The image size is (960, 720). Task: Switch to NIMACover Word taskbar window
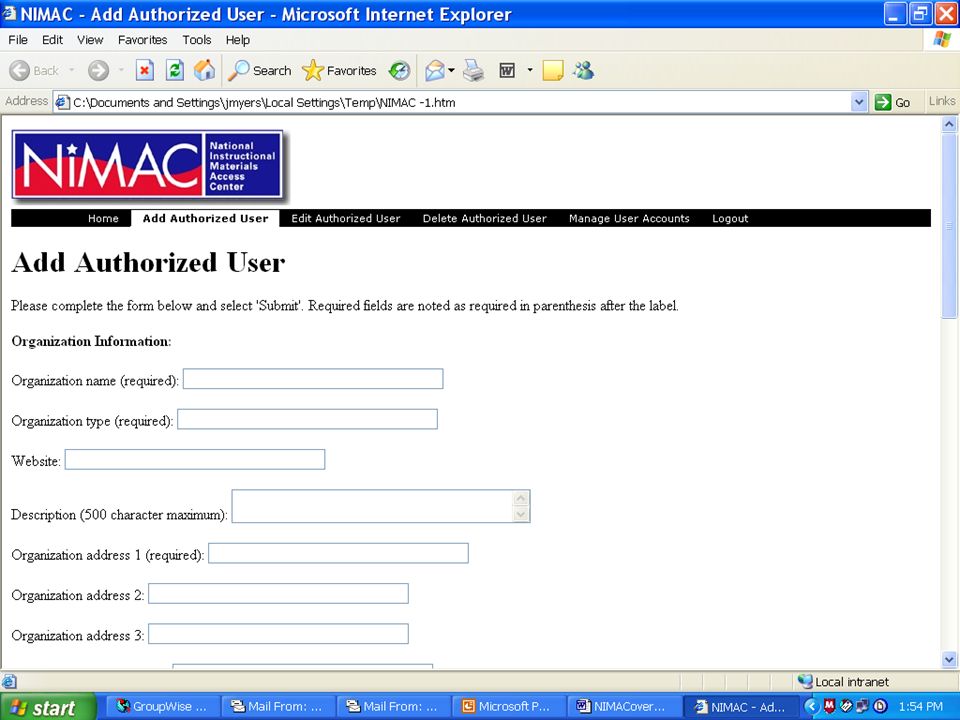623,707
